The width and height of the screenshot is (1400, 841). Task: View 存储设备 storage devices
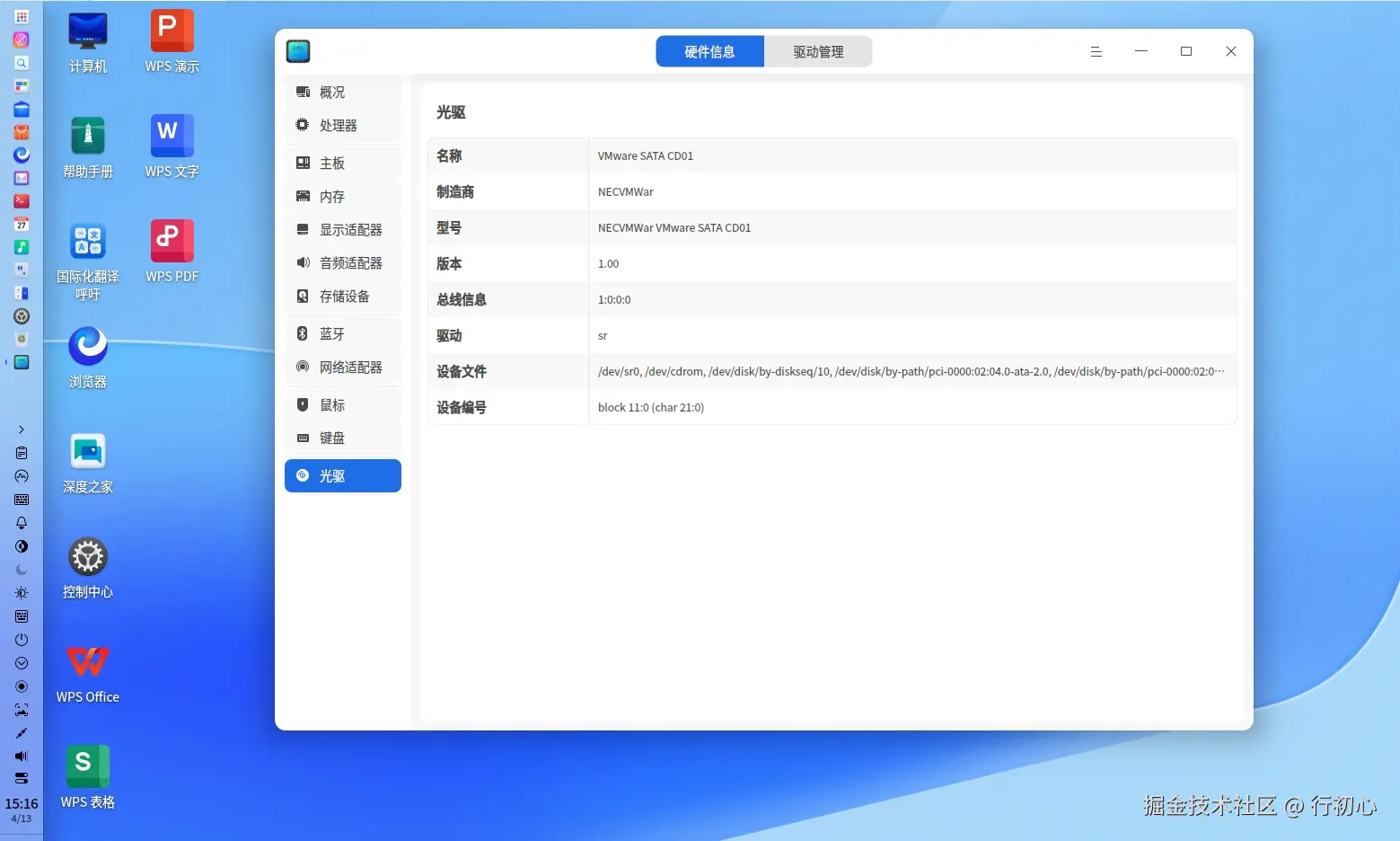click(342, 297)
